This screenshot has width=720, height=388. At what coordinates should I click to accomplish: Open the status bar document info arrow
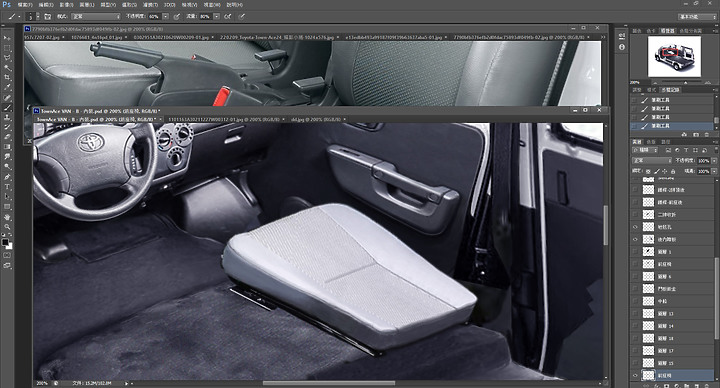pyautogui.click(x=126, y=383)
